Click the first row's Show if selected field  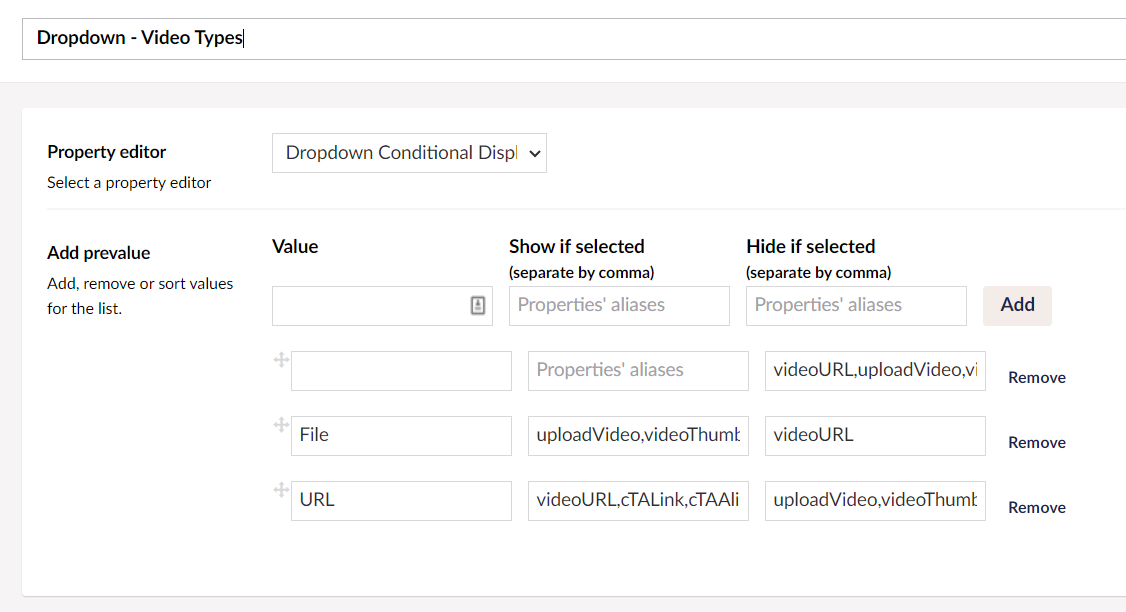(x=638, y=371)
